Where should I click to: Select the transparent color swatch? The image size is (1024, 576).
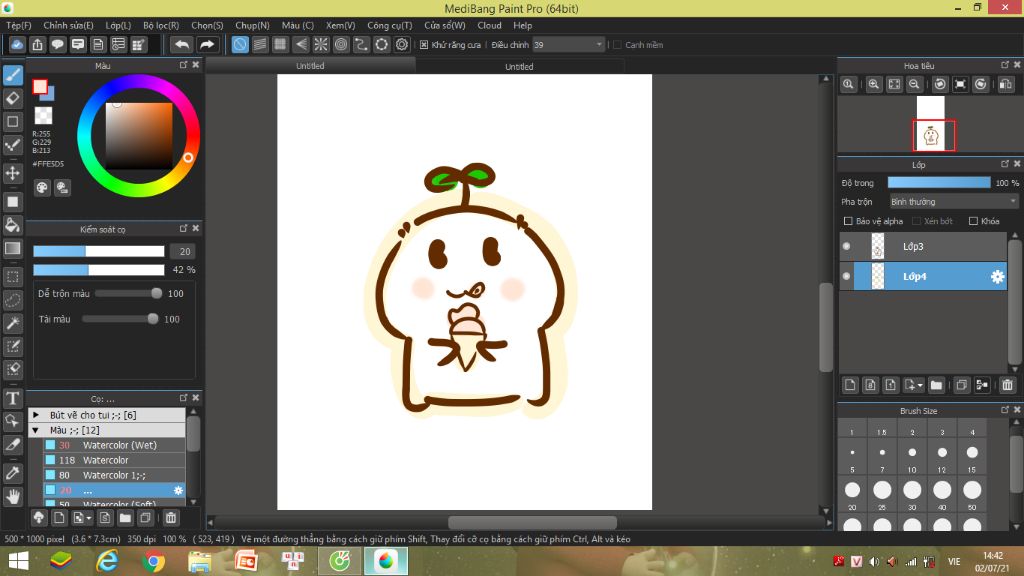[x=43, y=116]
